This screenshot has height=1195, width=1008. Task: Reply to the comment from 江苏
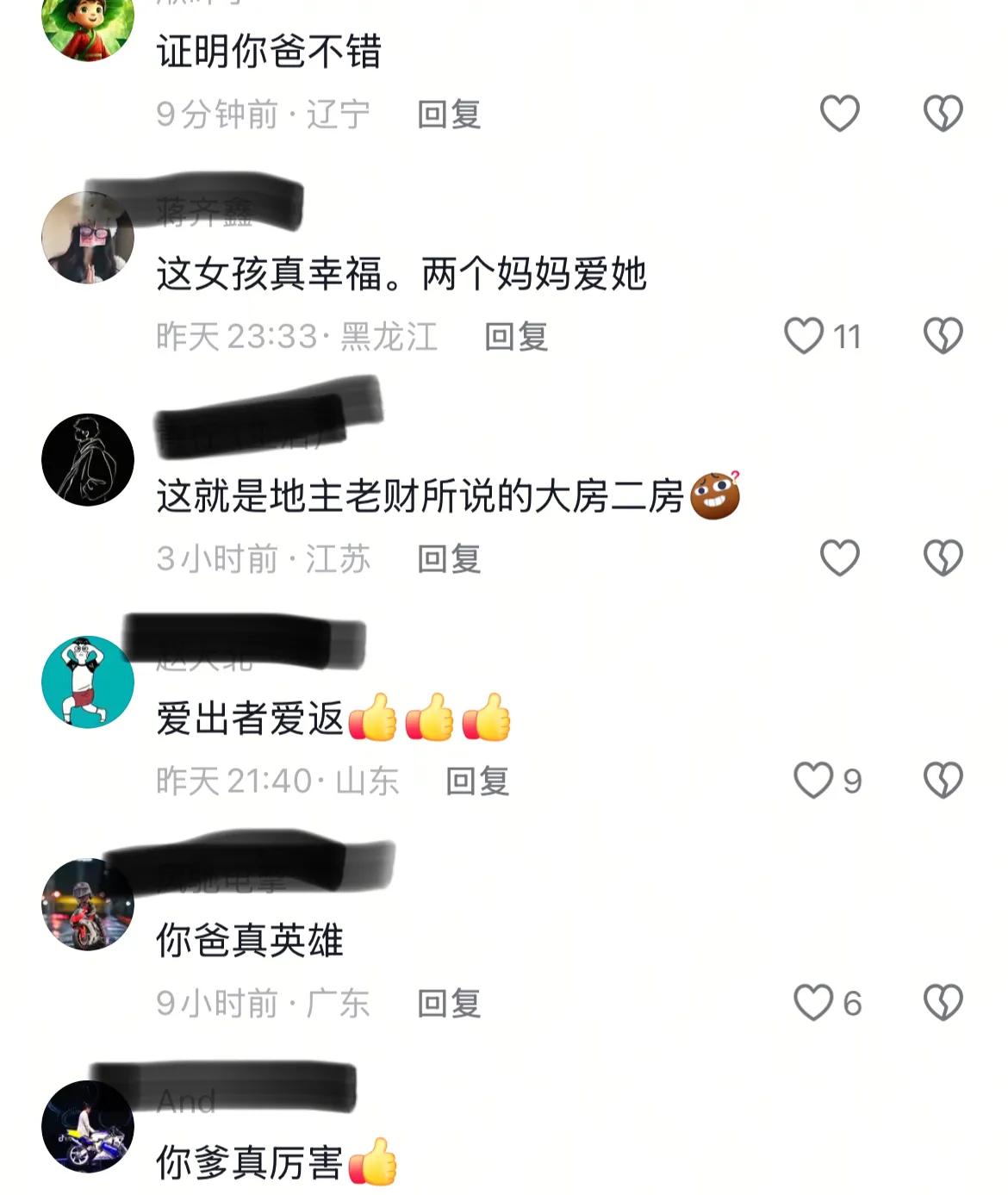pyautogui.click(x=449, y=558)
